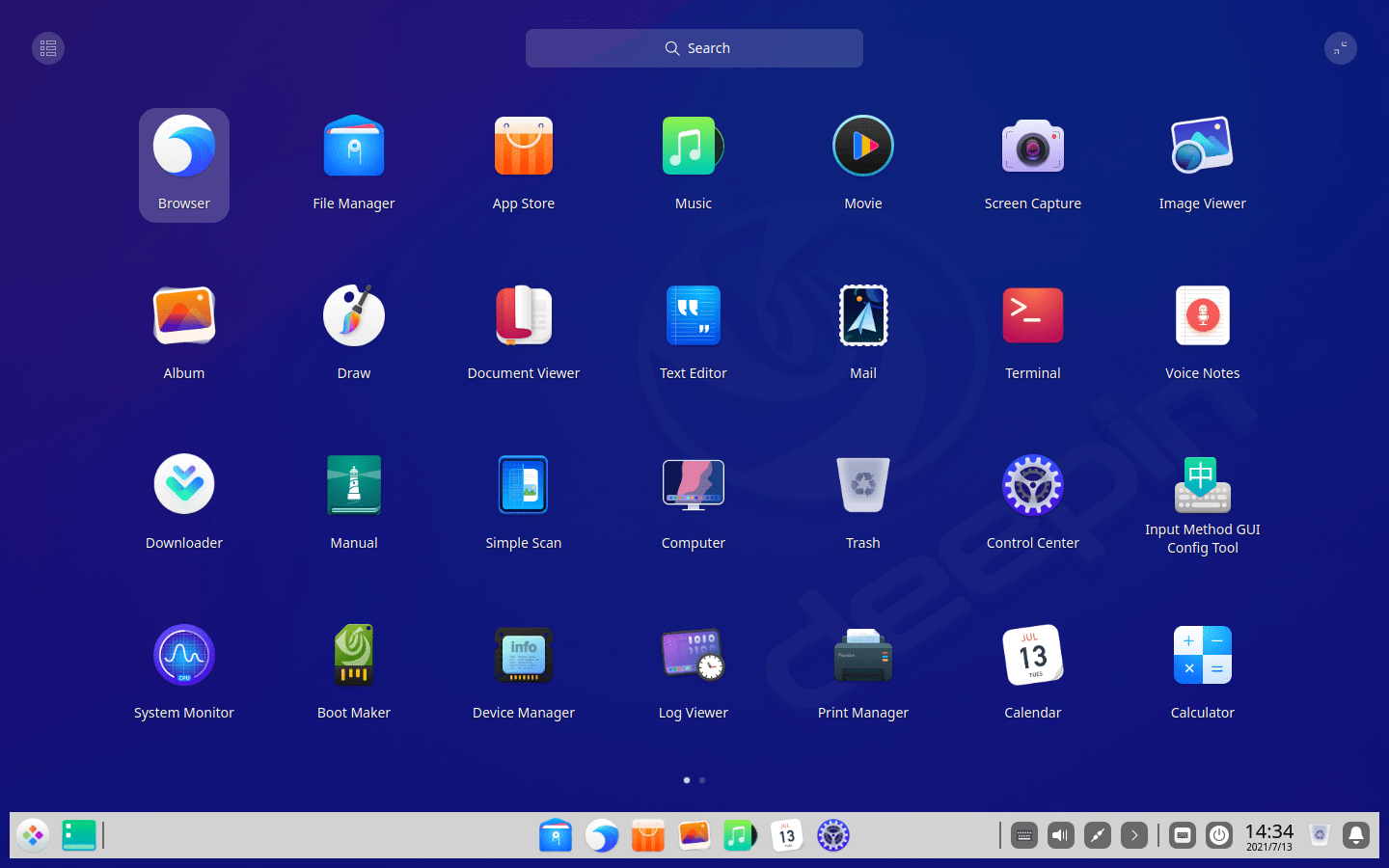
Task: Launch the Downloader app
Action: pyautogui.click(x=184, y=486)
